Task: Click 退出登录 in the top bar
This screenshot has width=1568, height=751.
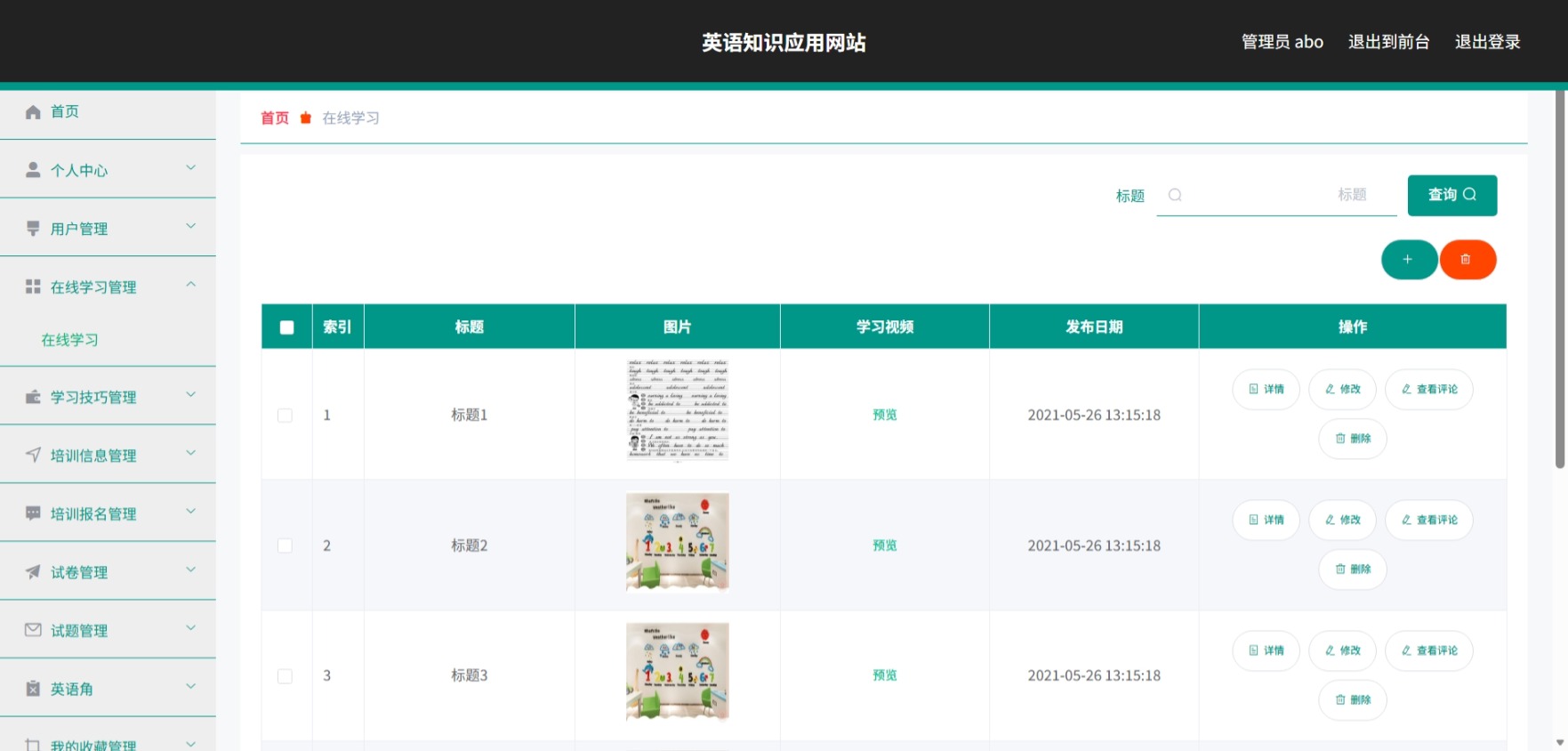Action: [1487, 42]
